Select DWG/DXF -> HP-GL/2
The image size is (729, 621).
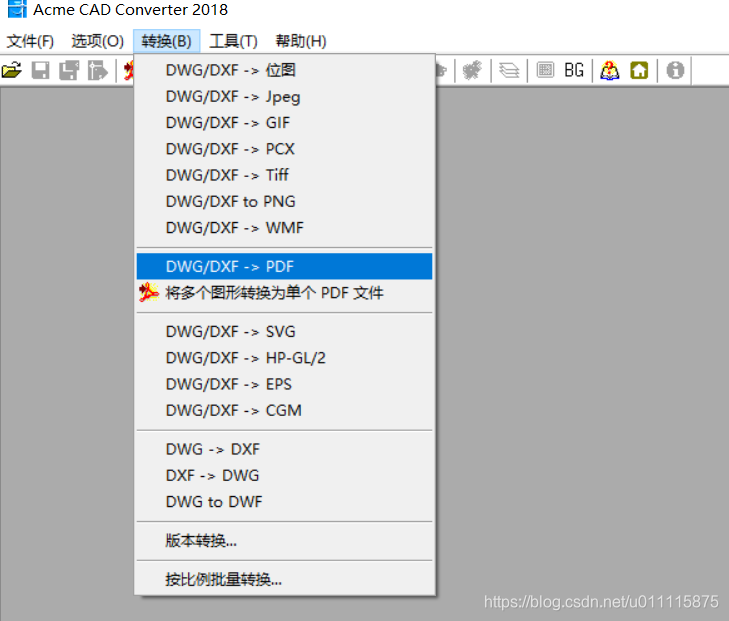pyautogui.click(x=284, y=358)
